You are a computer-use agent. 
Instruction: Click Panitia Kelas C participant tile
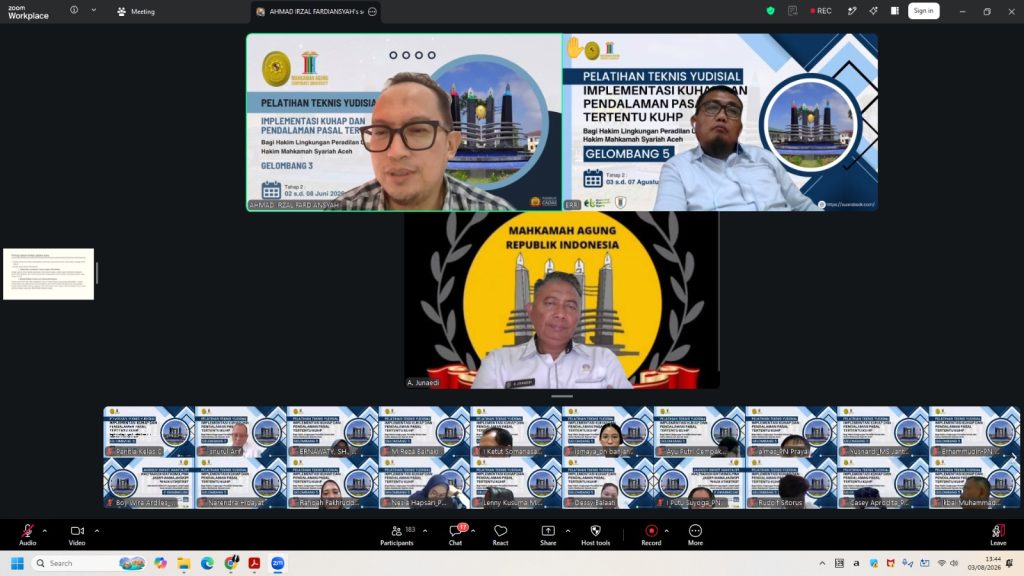tap(149, 432)
